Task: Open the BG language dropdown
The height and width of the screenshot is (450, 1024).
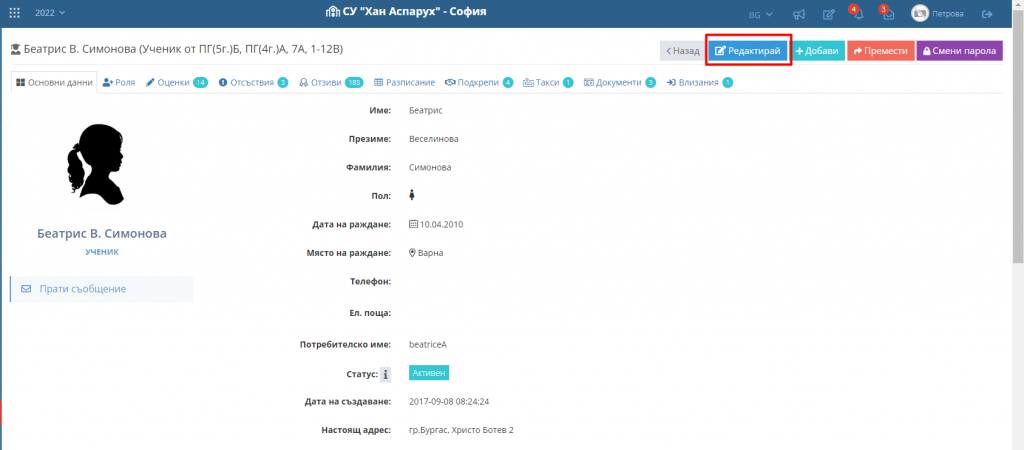Action: click(x=760, y=14)
